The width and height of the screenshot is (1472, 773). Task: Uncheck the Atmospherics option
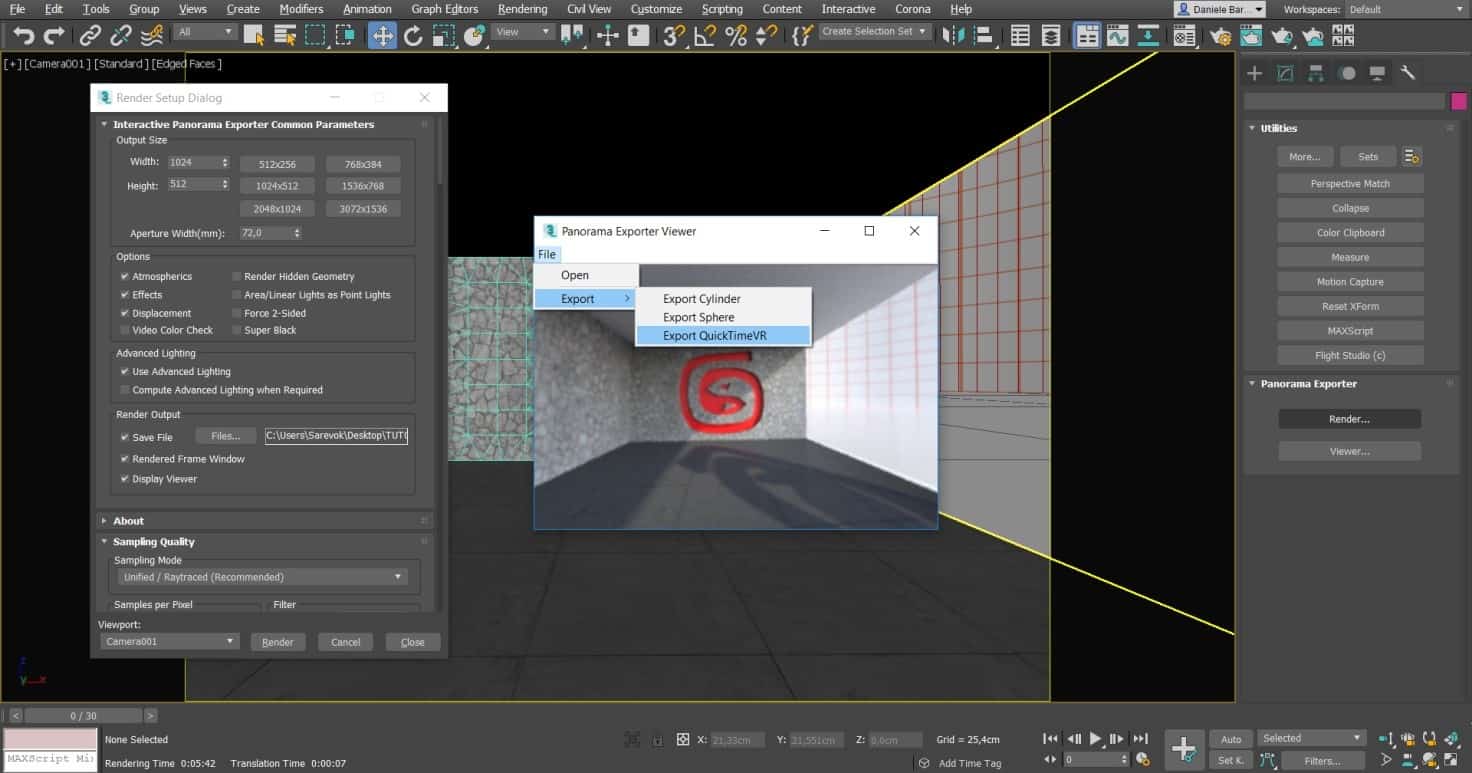tap(124, 276)
